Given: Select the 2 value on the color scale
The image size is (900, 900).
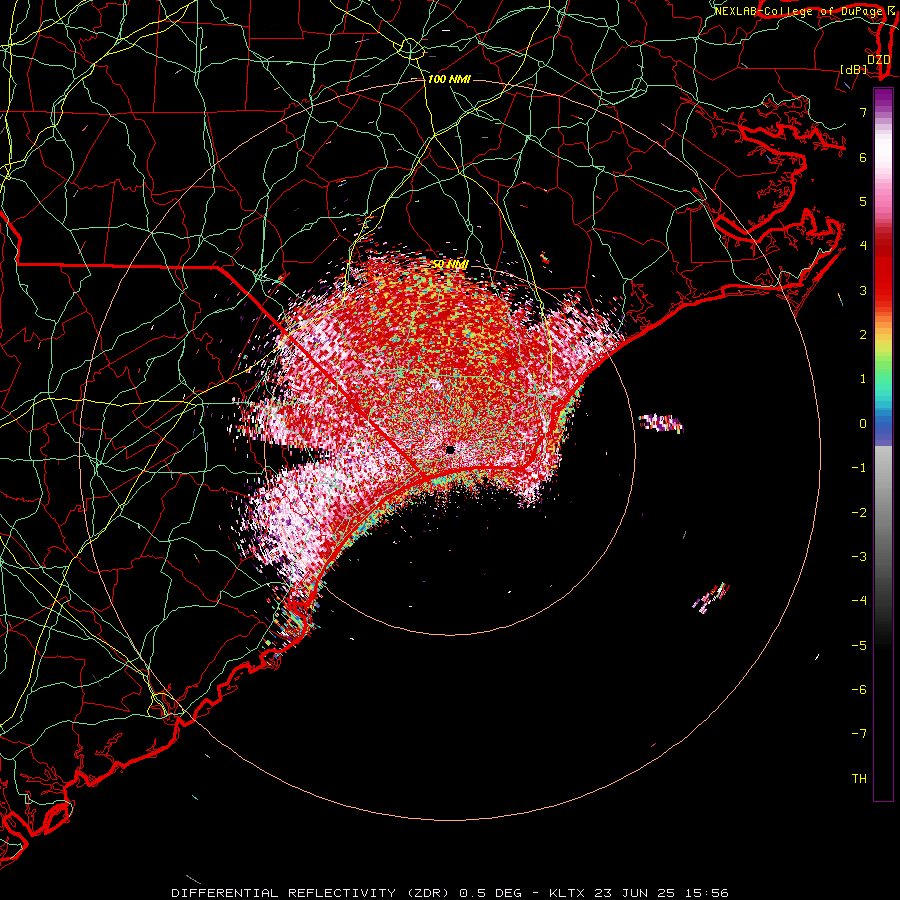Looking at the screenshot, I should coord(863,335).
